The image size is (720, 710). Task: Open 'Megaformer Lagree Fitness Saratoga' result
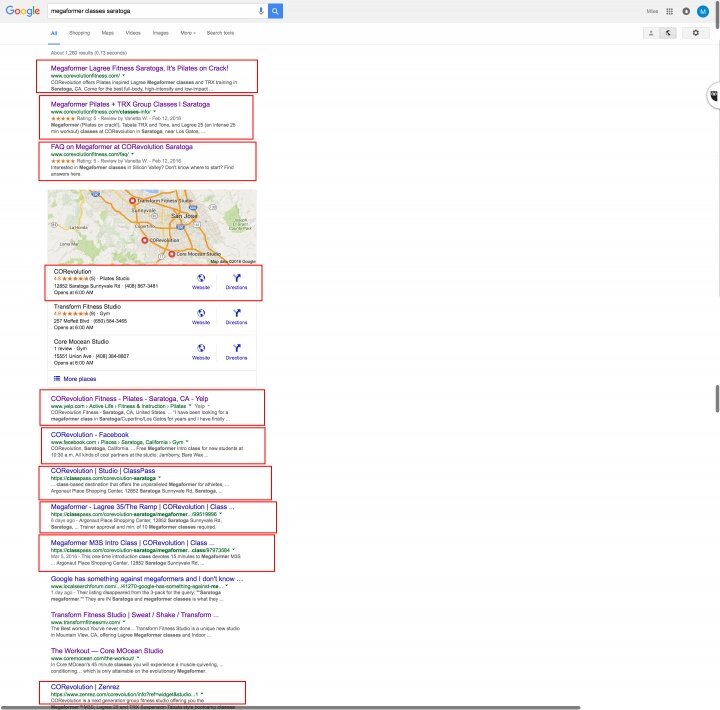139,68
